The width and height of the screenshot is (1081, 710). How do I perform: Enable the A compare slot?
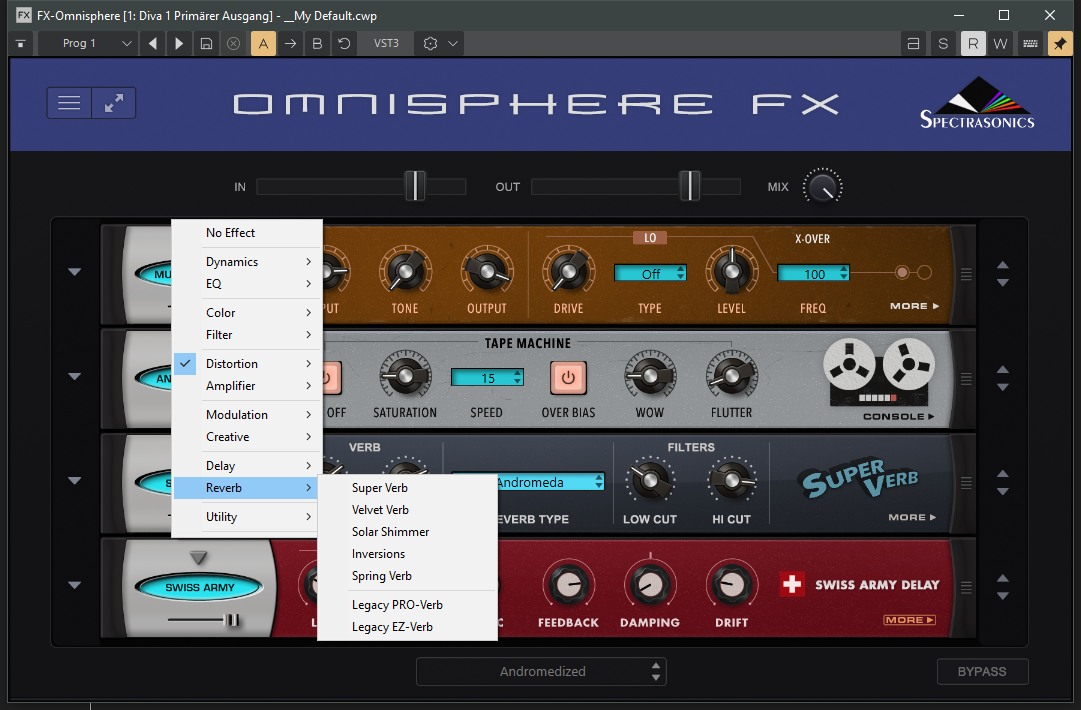click(263, 44)
